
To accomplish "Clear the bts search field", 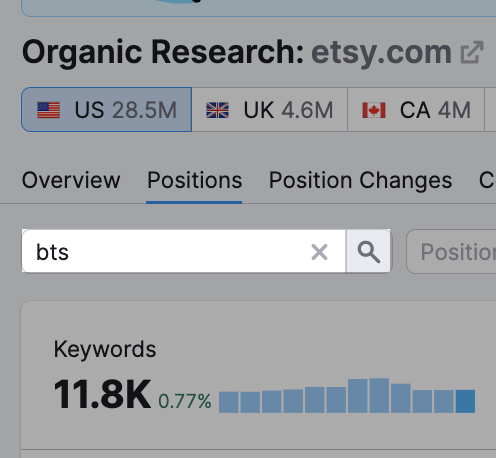I will [319, 252].
